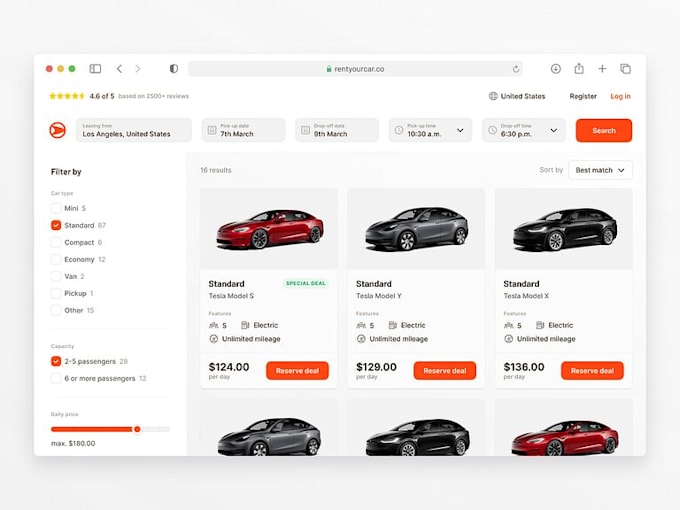This screenshot has height=510, width=680.
Task: Open the Log in link
Action: point(620,96)
